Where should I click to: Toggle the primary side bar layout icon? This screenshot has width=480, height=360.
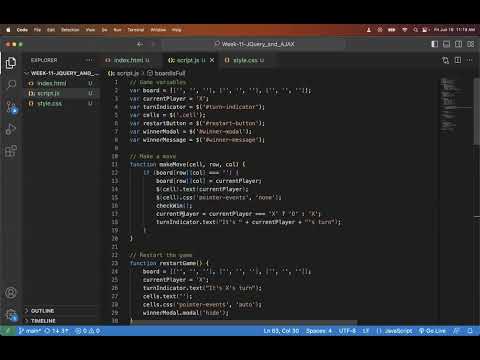434,44
